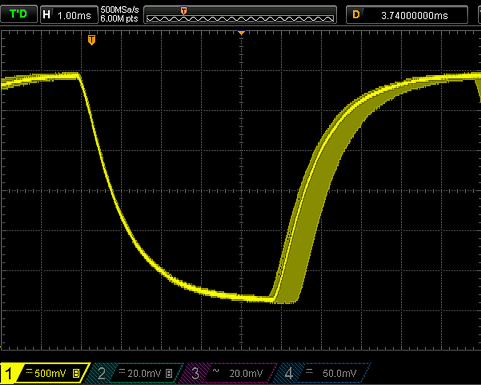Screen dimensions: 481x385
Task: Click the AC coupling symbol on channel 3
Action: click(x=216, y=370)
